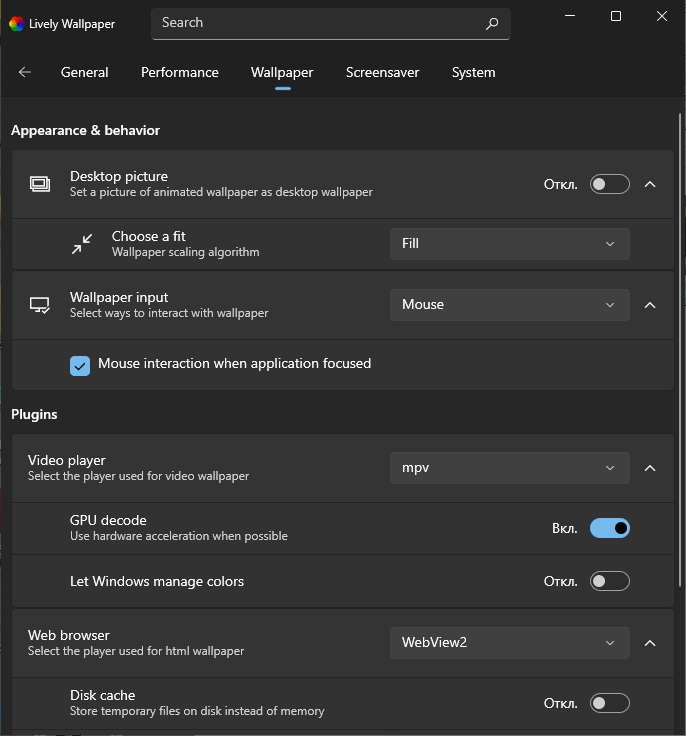Open the WebView2 browser dropdown

pyautogui.click(x=509, y=642)
